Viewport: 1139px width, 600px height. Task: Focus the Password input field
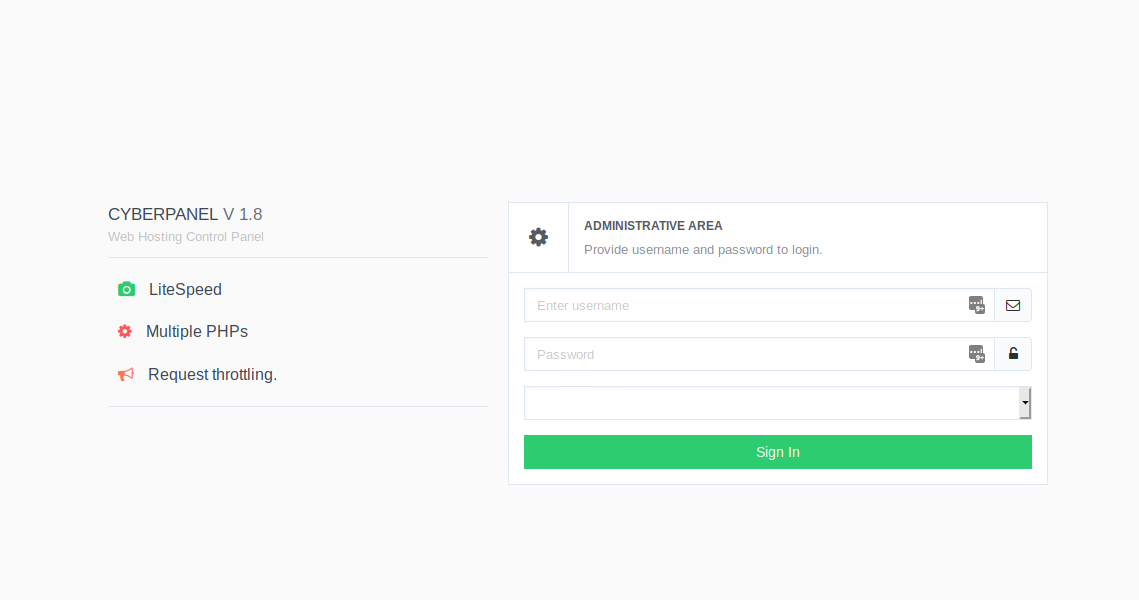pyautogui.click(x=740, y=353)
